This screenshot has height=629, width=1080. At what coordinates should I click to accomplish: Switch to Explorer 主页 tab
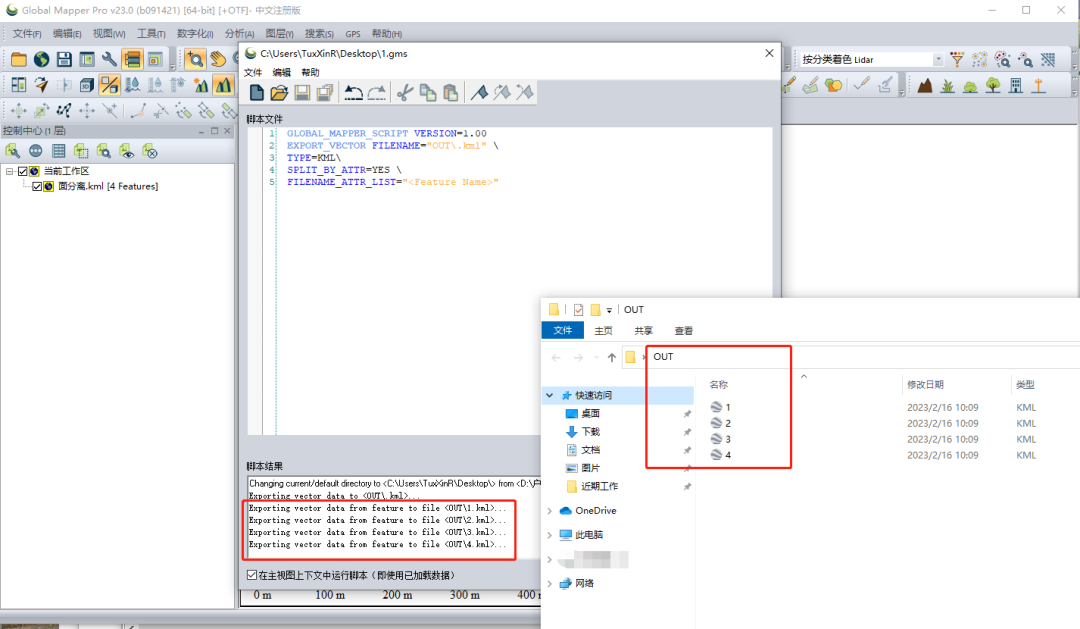click(x=603, y=331)
